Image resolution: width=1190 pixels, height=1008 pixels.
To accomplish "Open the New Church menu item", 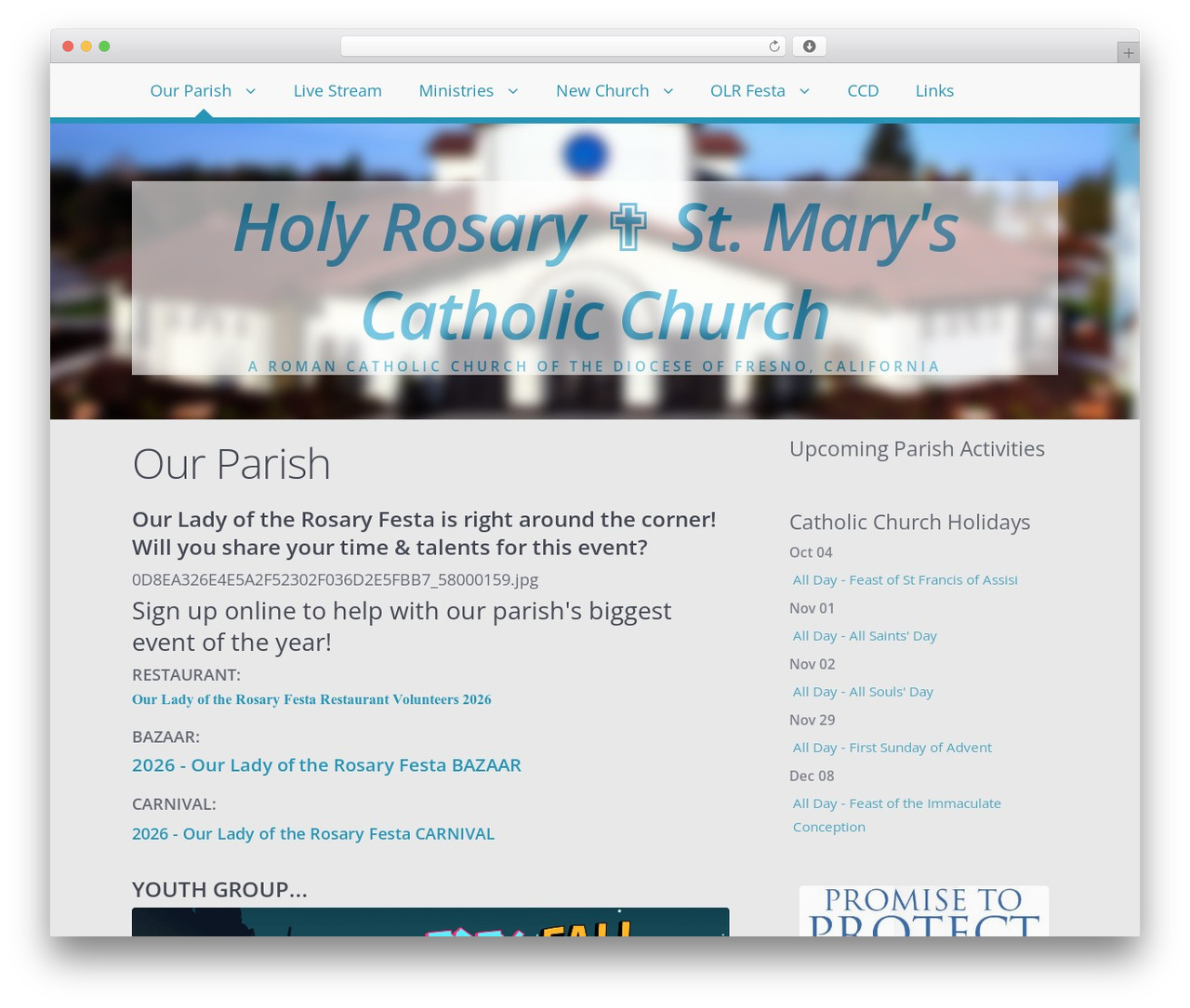I will click(602, 91).
